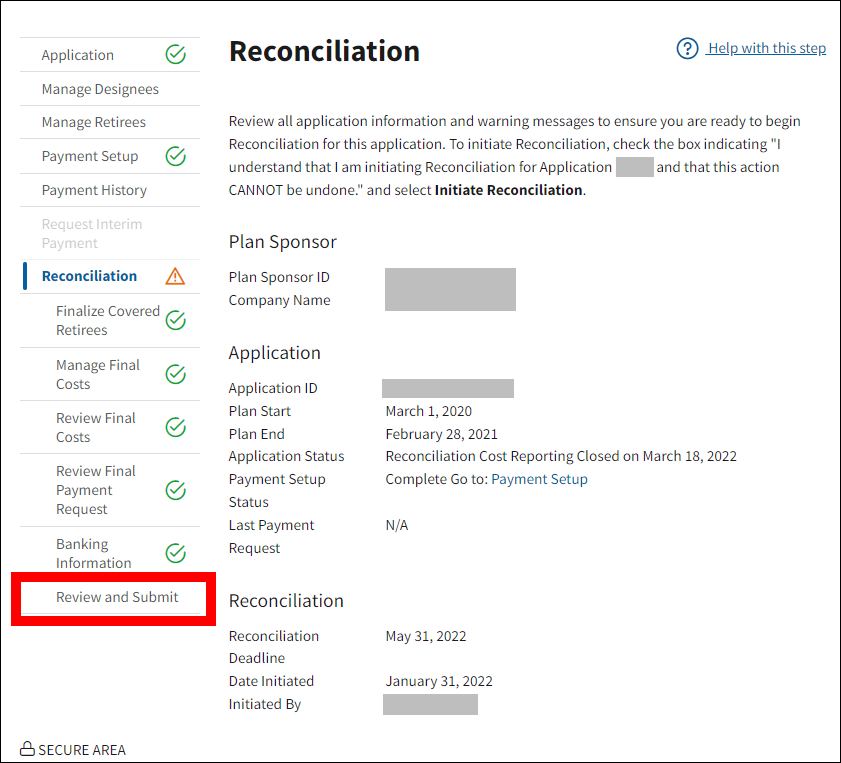The height and width of the screenshot is (763, 841).
Task: Click the Application green checkmark icon
Action: tap(175, 55)
